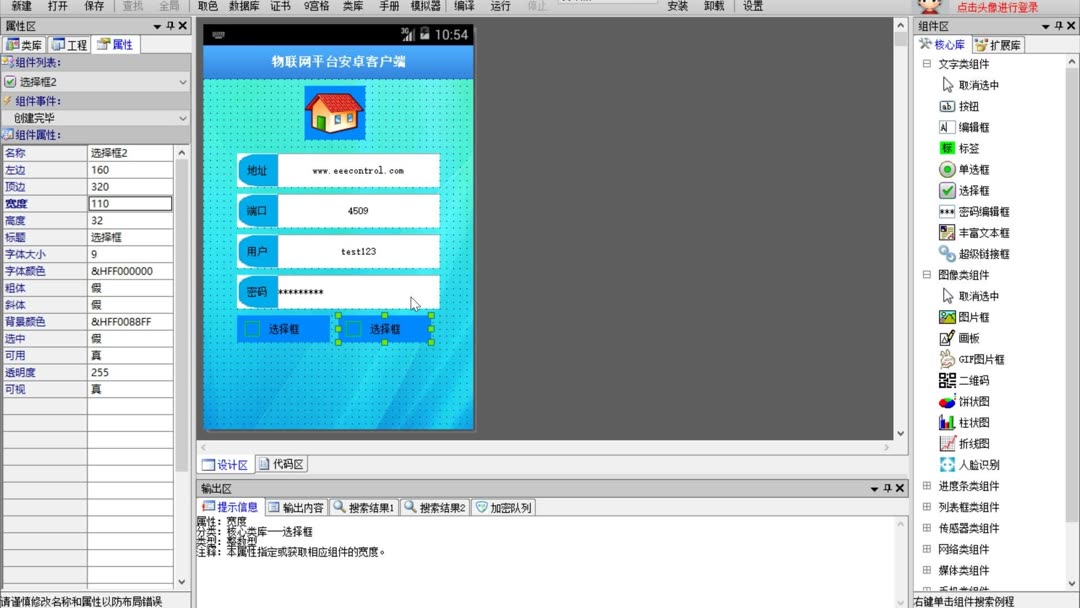Open the 组件事件 dropdown showing 创建完毕

pos(95,118)
